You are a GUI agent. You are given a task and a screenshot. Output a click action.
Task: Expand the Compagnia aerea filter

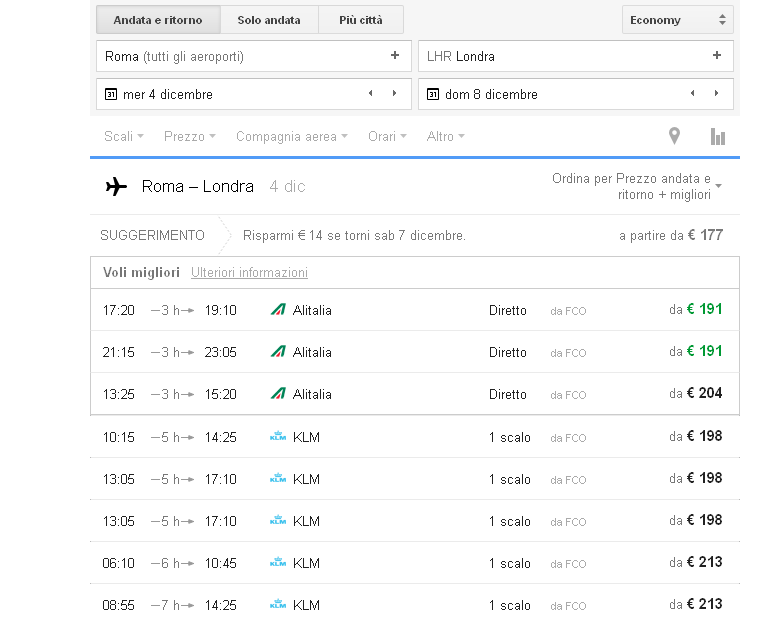291,137
